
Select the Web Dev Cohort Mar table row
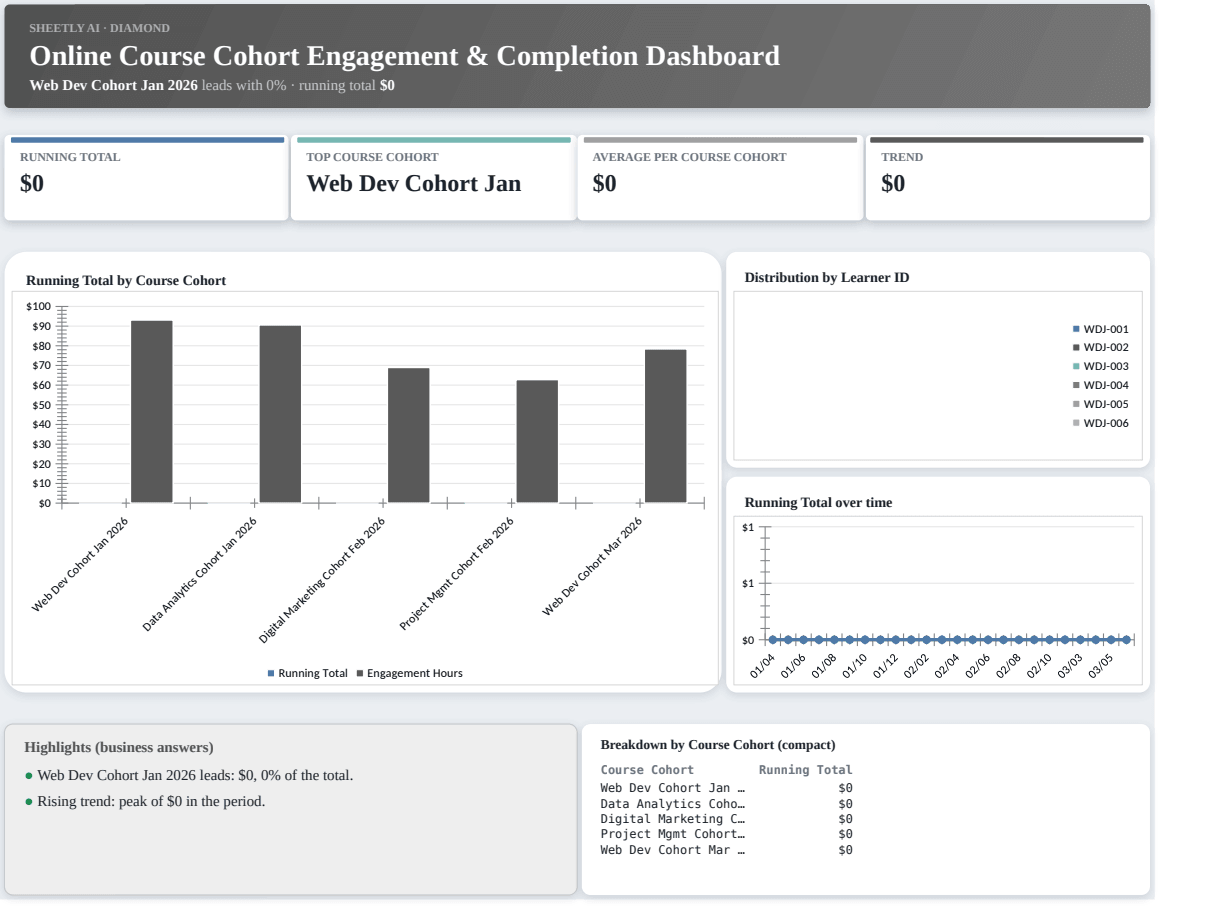[727, 850]
